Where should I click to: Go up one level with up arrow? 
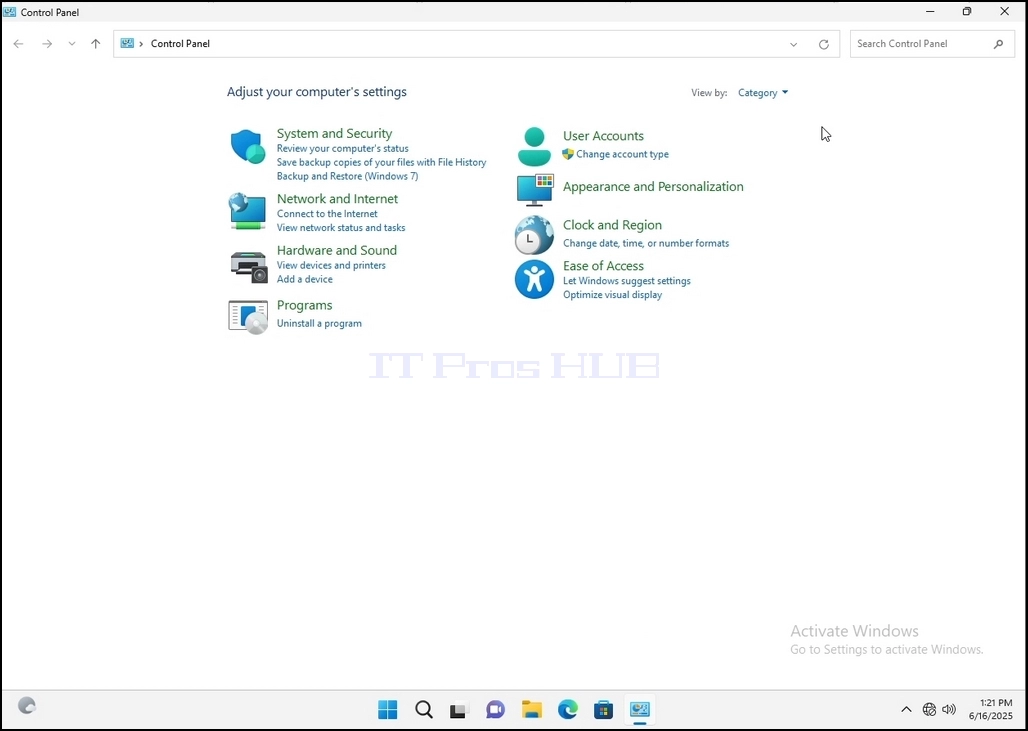point(96,44)
